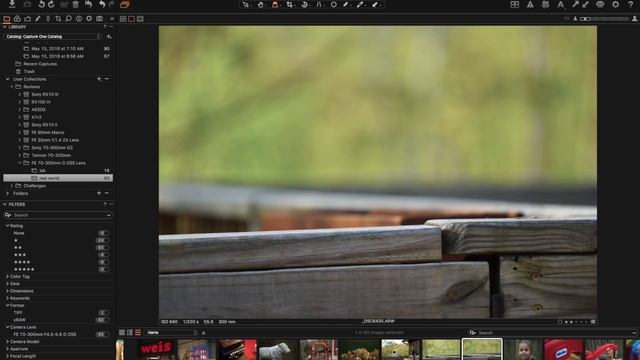Open Preferences gear icon
Viewport: 640px width, 360px height.
(x=616, y=4)
